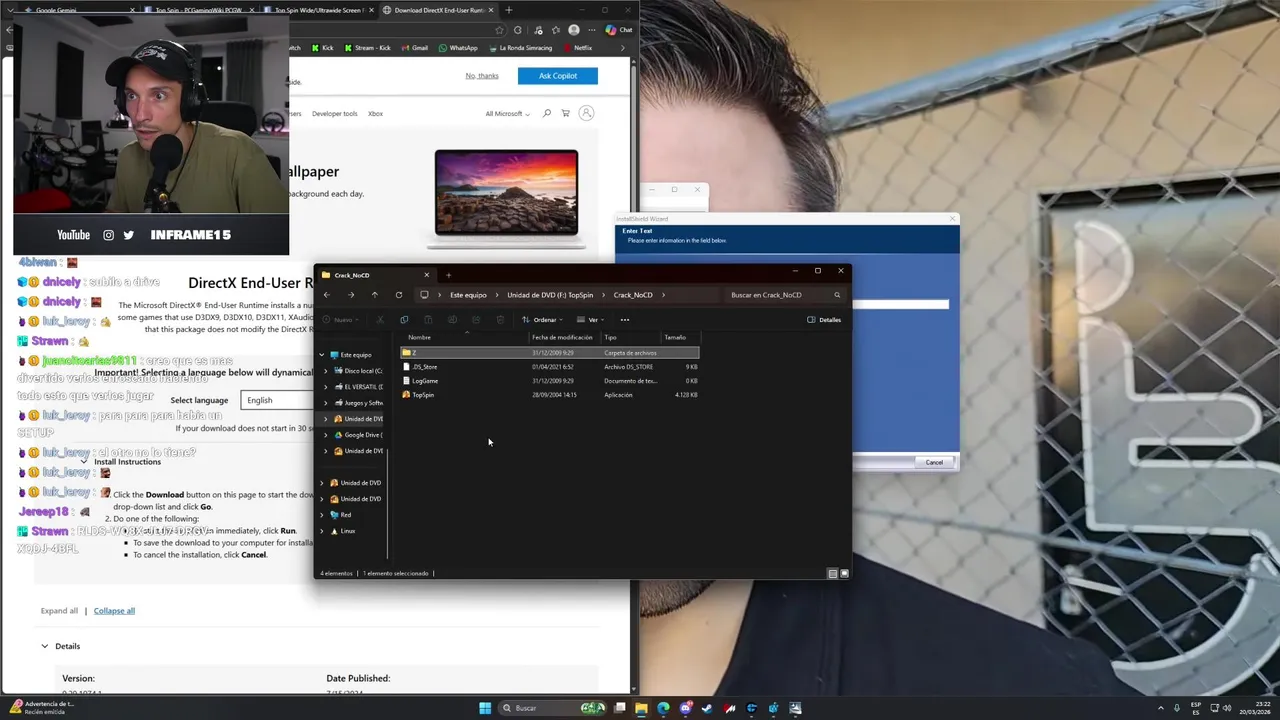The width and height of the screenshot is (1280, 720).
Task: Click the Share icon in Explorer toolbar
Action: pos(476,320)
